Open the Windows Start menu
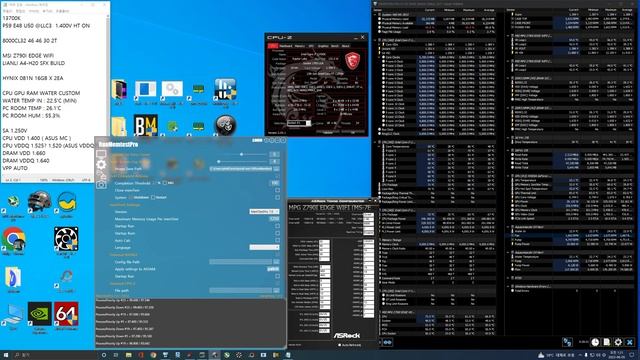 tap(6, 355)
